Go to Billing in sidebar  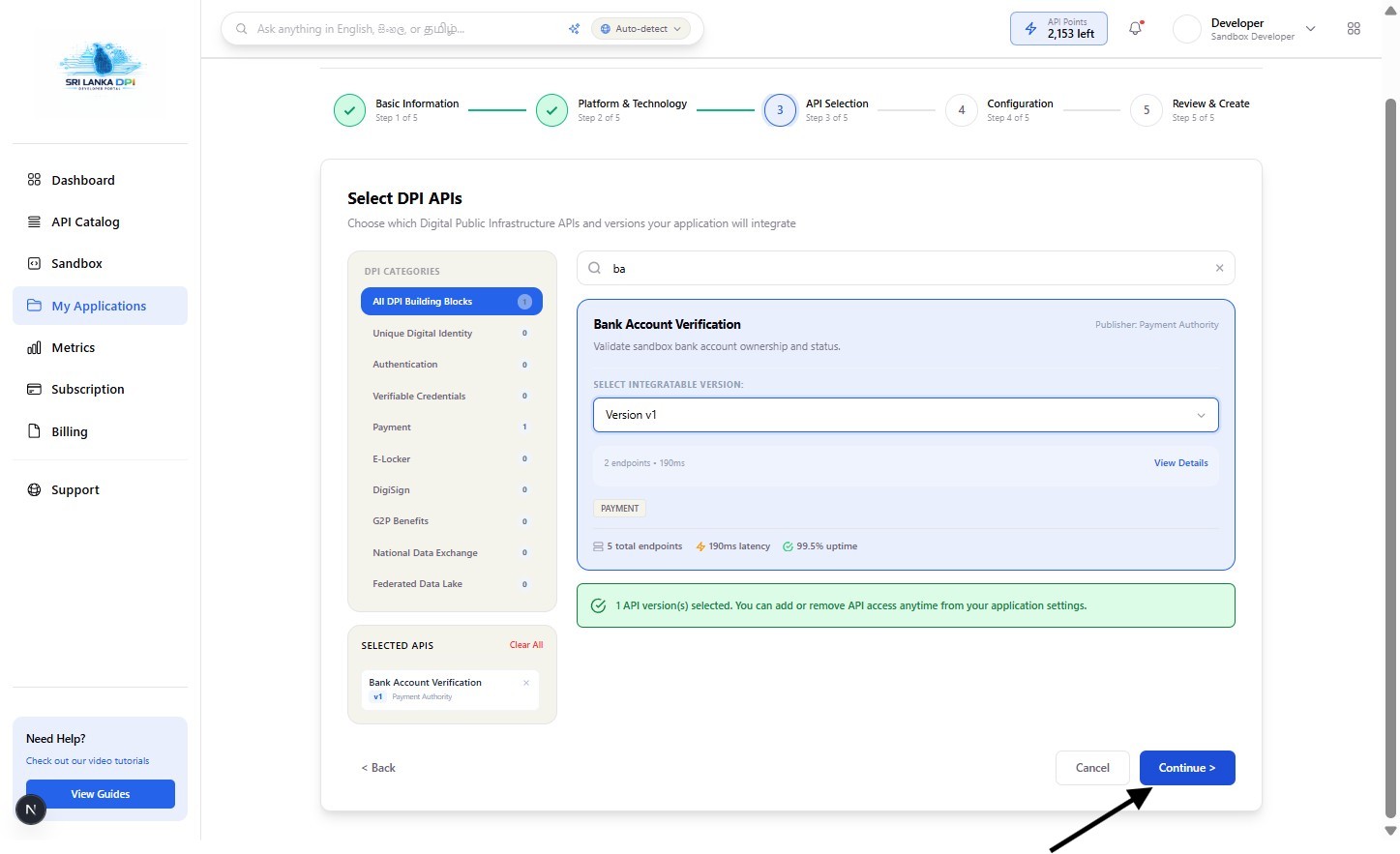click(x=100, y=431)
